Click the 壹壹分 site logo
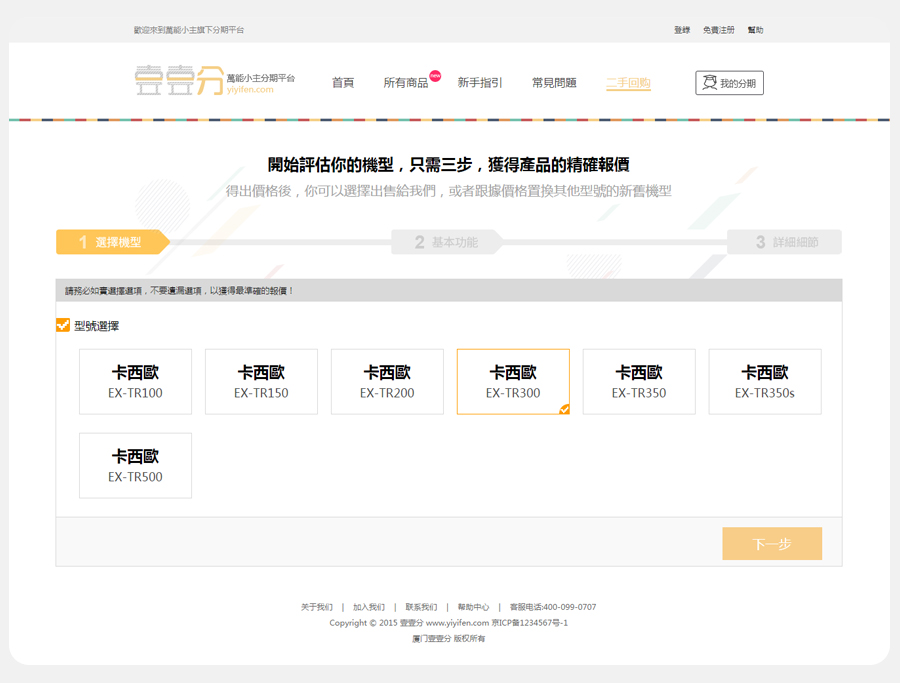Screen dimensions: 900x683 tap(214, 80)
